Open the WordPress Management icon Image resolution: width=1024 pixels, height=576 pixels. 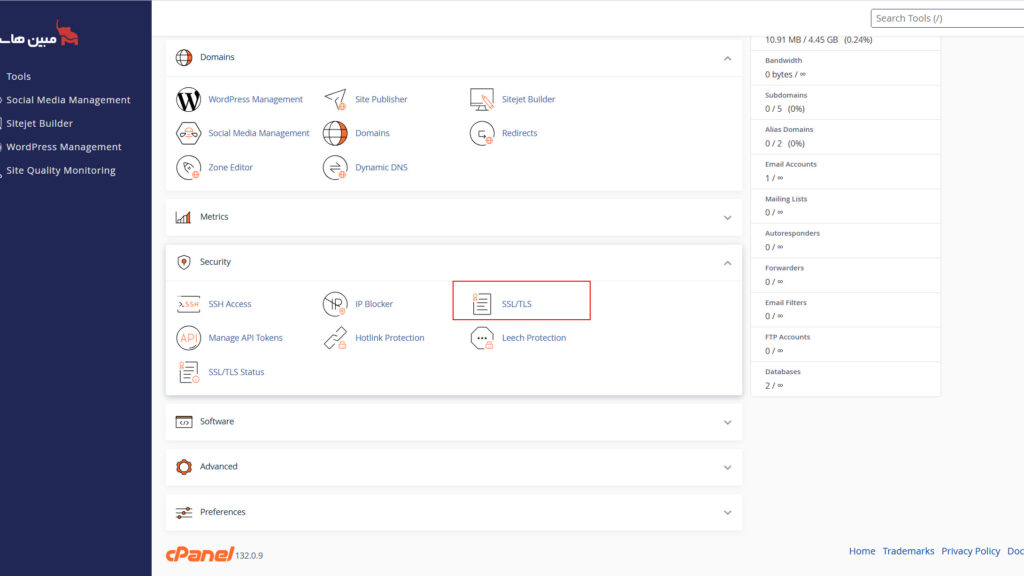[x=189, y=100]
